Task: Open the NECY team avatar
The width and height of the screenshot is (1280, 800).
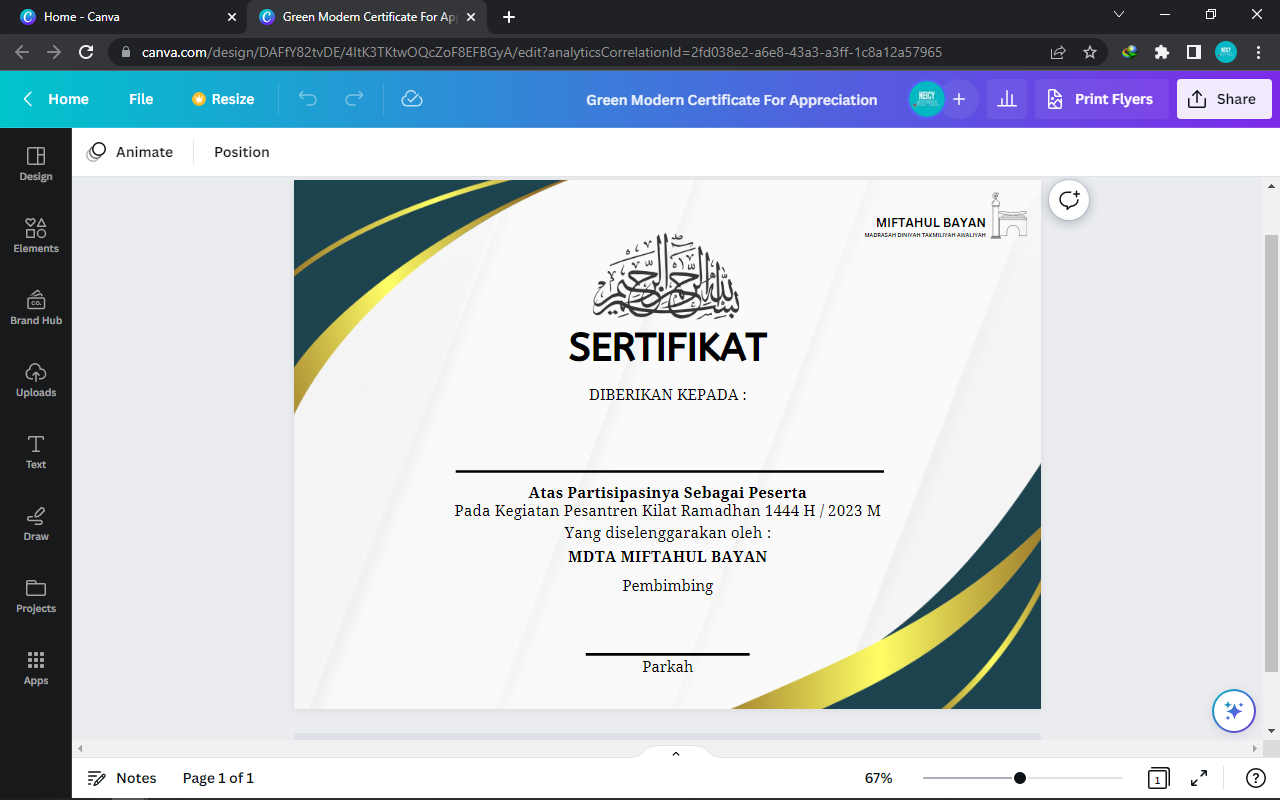Action: click(927, 99)
